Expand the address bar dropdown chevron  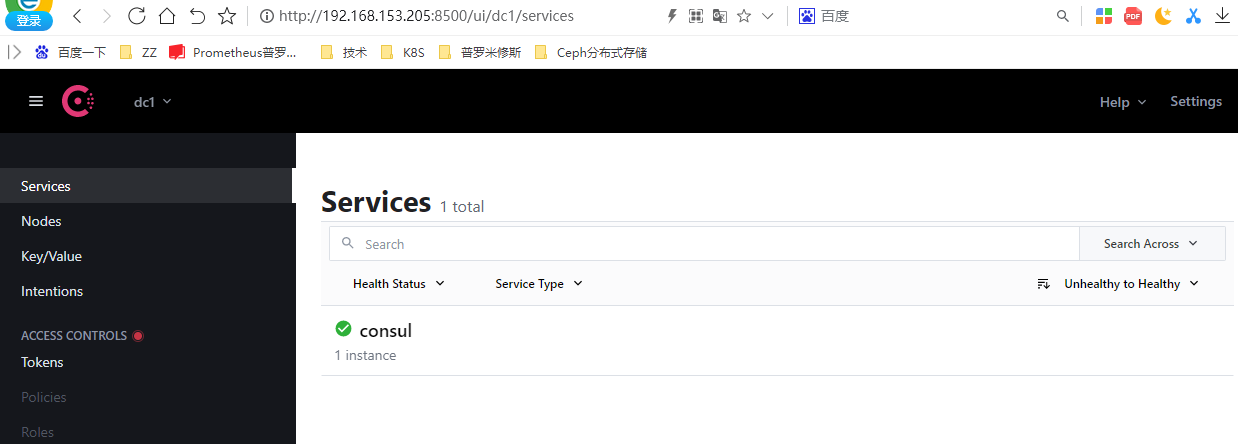pyautogui.click(x=767, y=16)
